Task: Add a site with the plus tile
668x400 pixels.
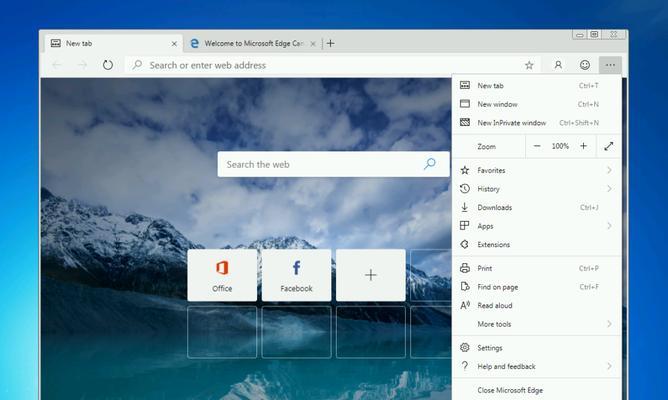Action: point(371,275)
